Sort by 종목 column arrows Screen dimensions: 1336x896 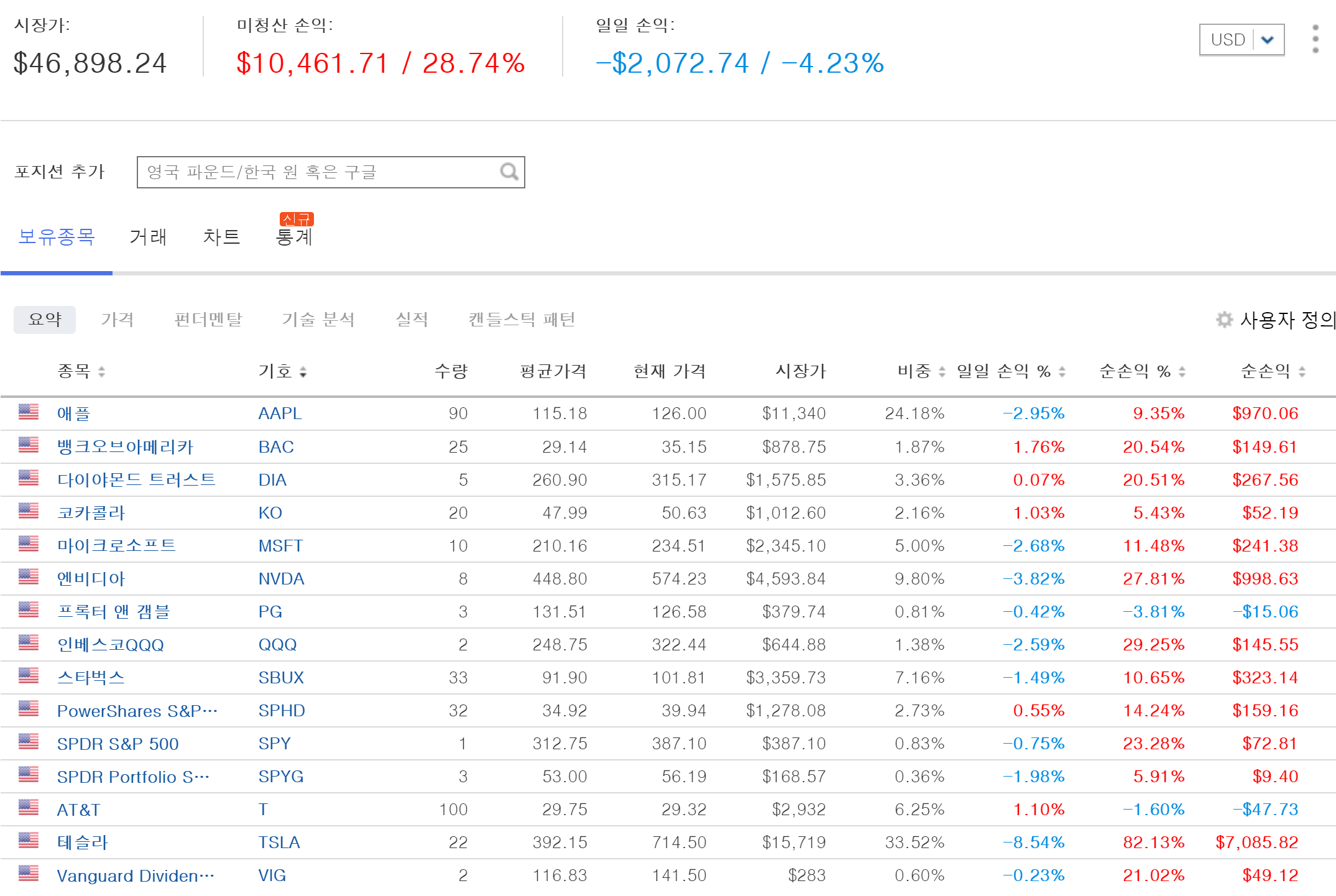click(101, 372)
